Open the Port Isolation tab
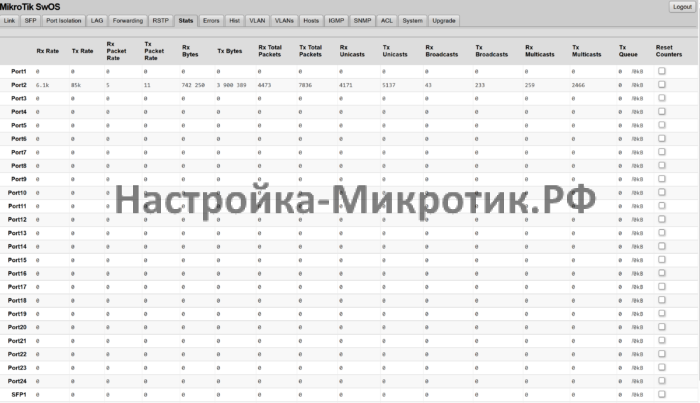The image size is (700, 403). 63,21
